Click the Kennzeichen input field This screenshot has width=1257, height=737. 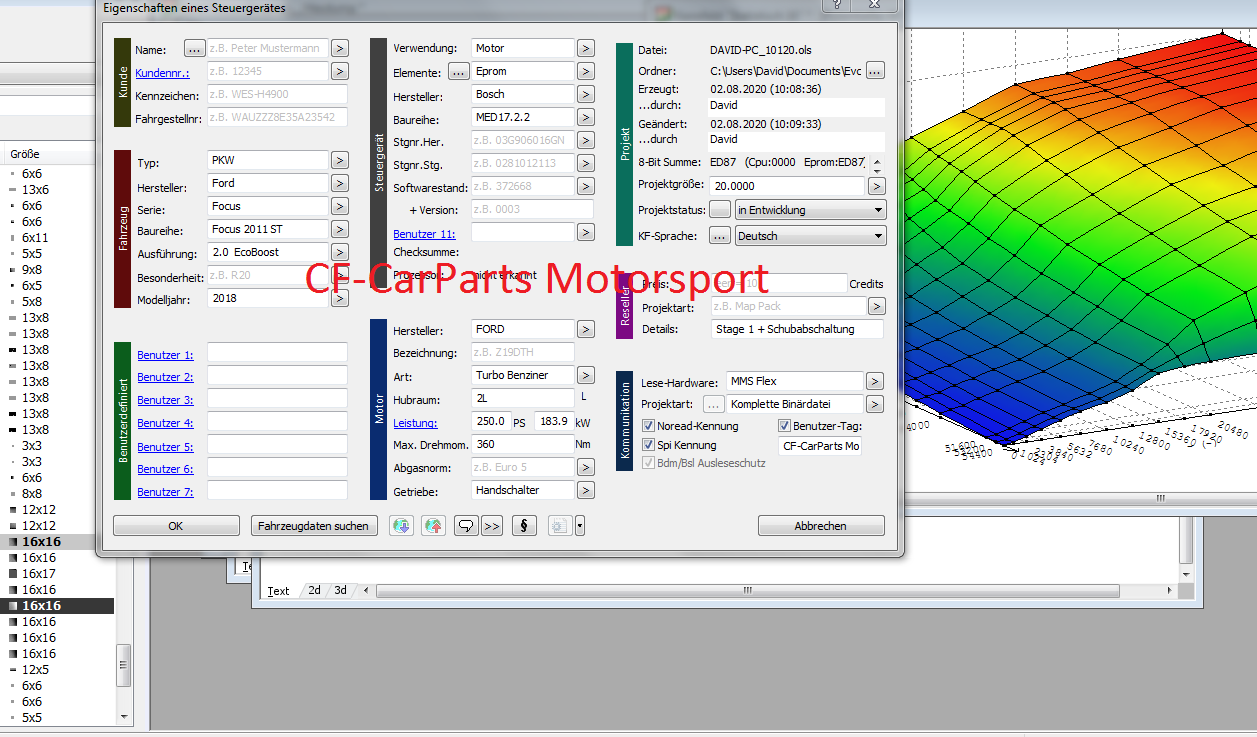pos(277,95)
